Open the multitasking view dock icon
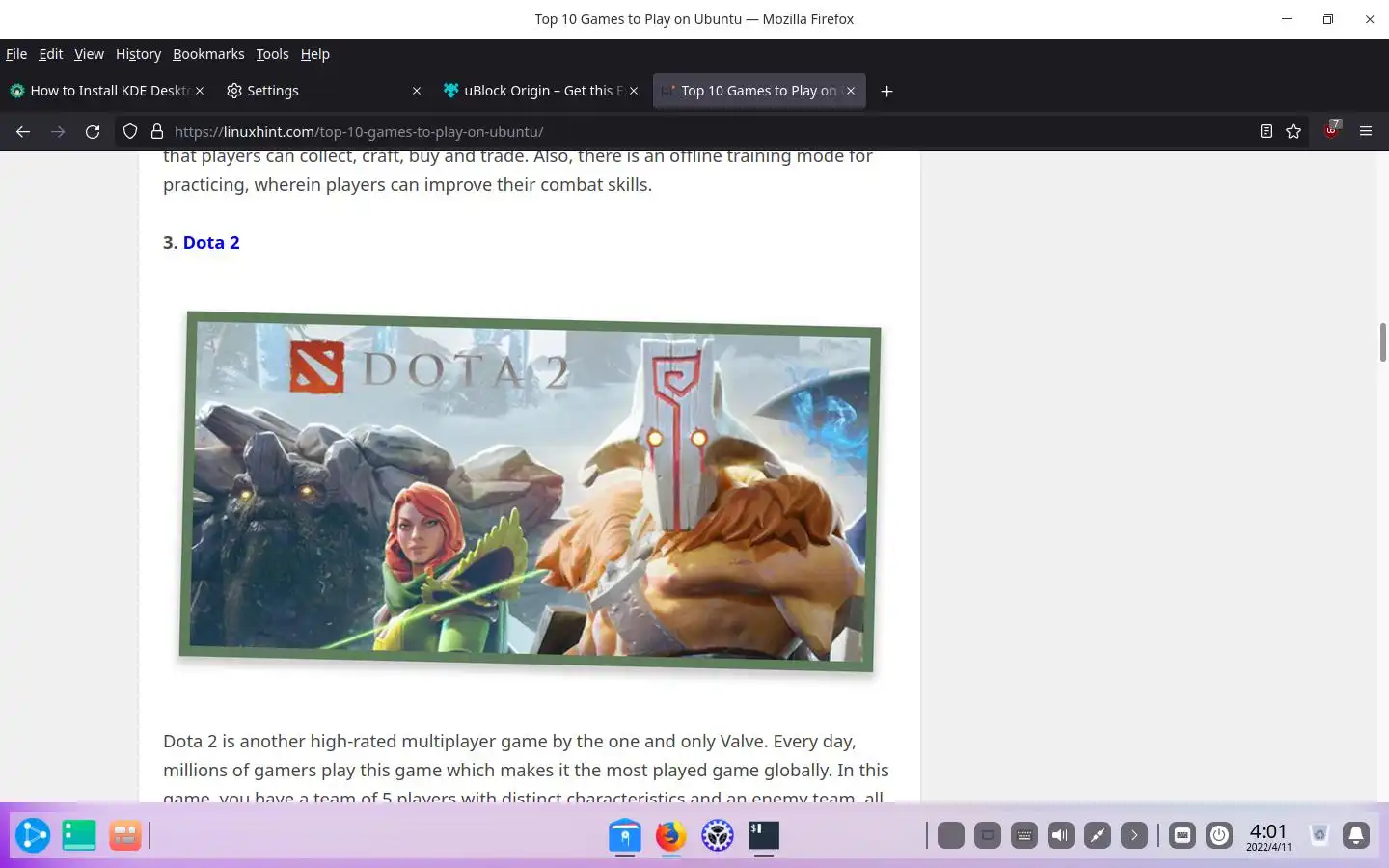The height and width of the screenshot is (868, 1389). 125,835
